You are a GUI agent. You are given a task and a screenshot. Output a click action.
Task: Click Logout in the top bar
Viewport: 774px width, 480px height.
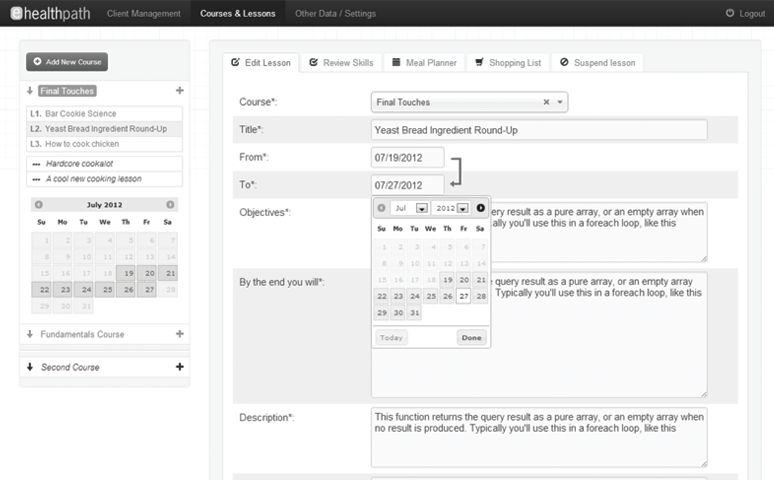pyautogui.click(x=744, y=13)
